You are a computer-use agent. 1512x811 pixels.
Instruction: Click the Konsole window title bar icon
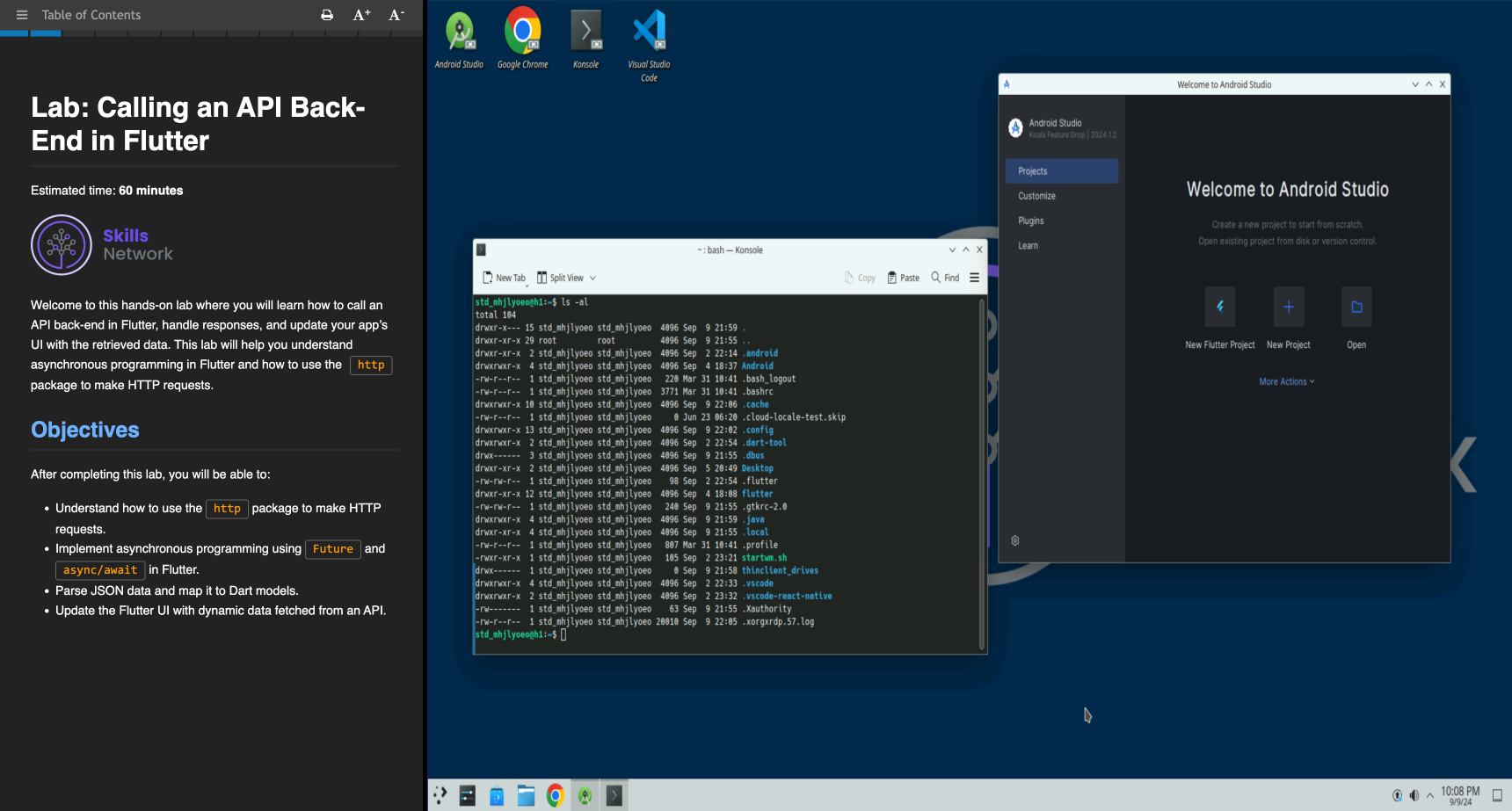pos(481,250)
